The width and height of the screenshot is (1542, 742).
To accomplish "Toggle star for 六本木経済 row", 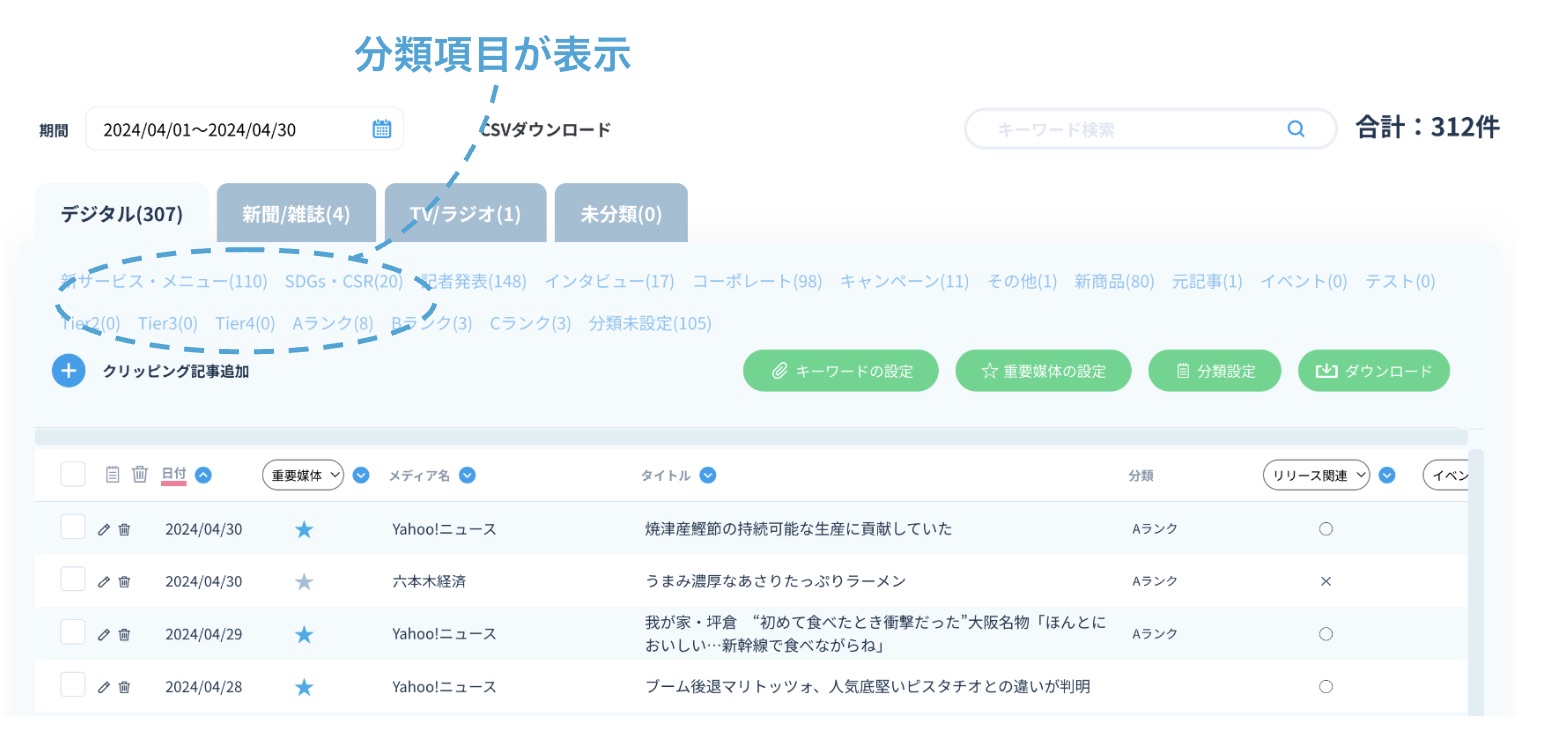I will point(304,582).
